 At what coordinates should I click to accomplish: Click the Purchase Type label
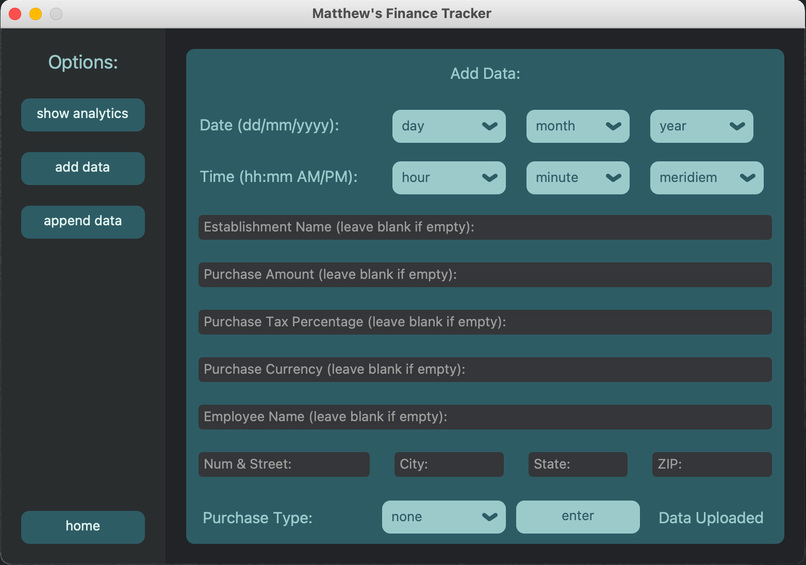(x=258, y=518)
